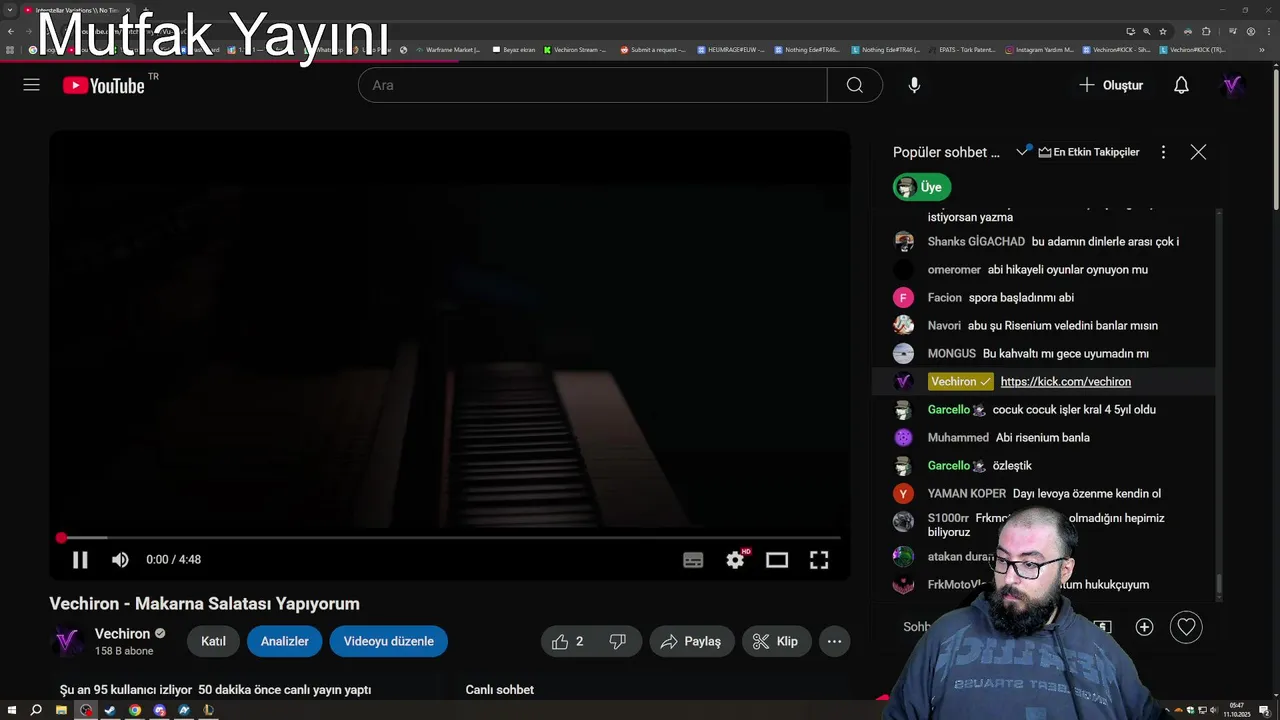Click Facion avatar in chat
This screenshot has width=1280, height=720.
pos(903,297)
